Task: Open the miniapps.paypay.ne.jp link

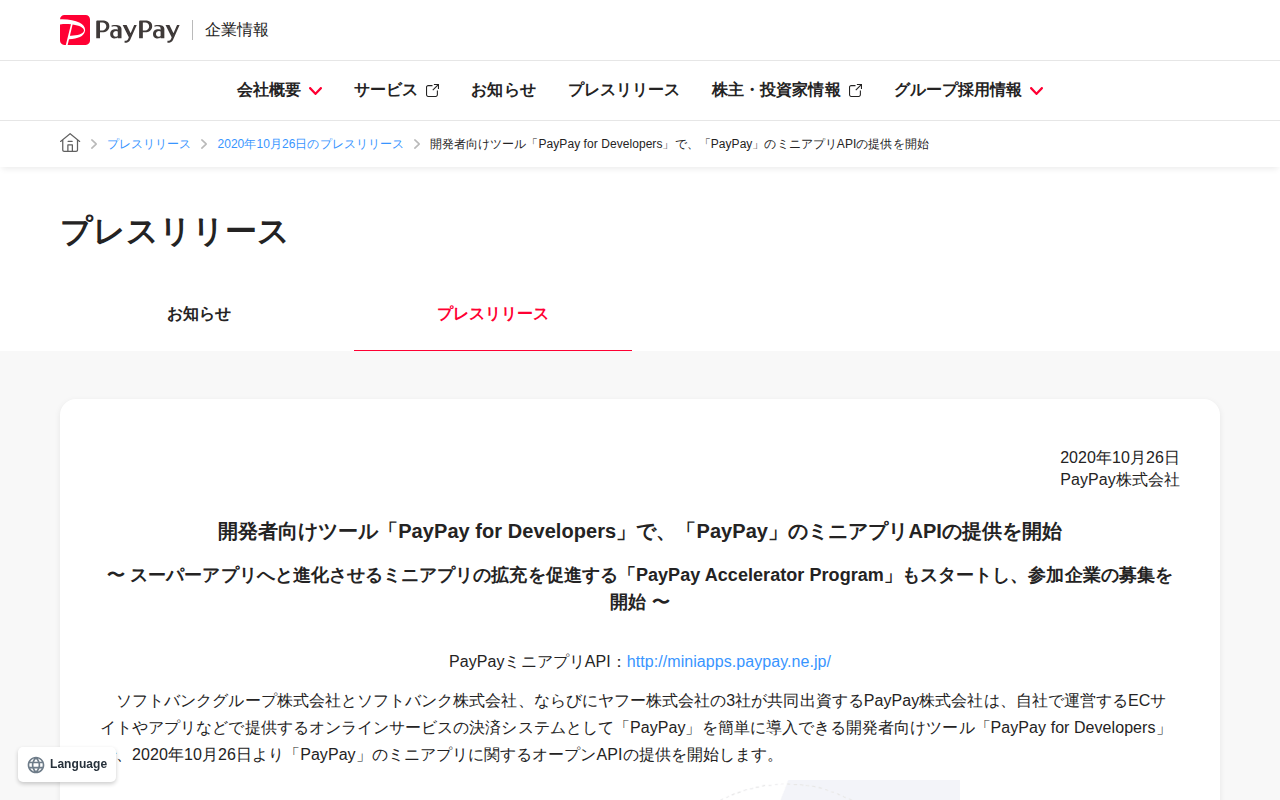Action: (729, 661)
